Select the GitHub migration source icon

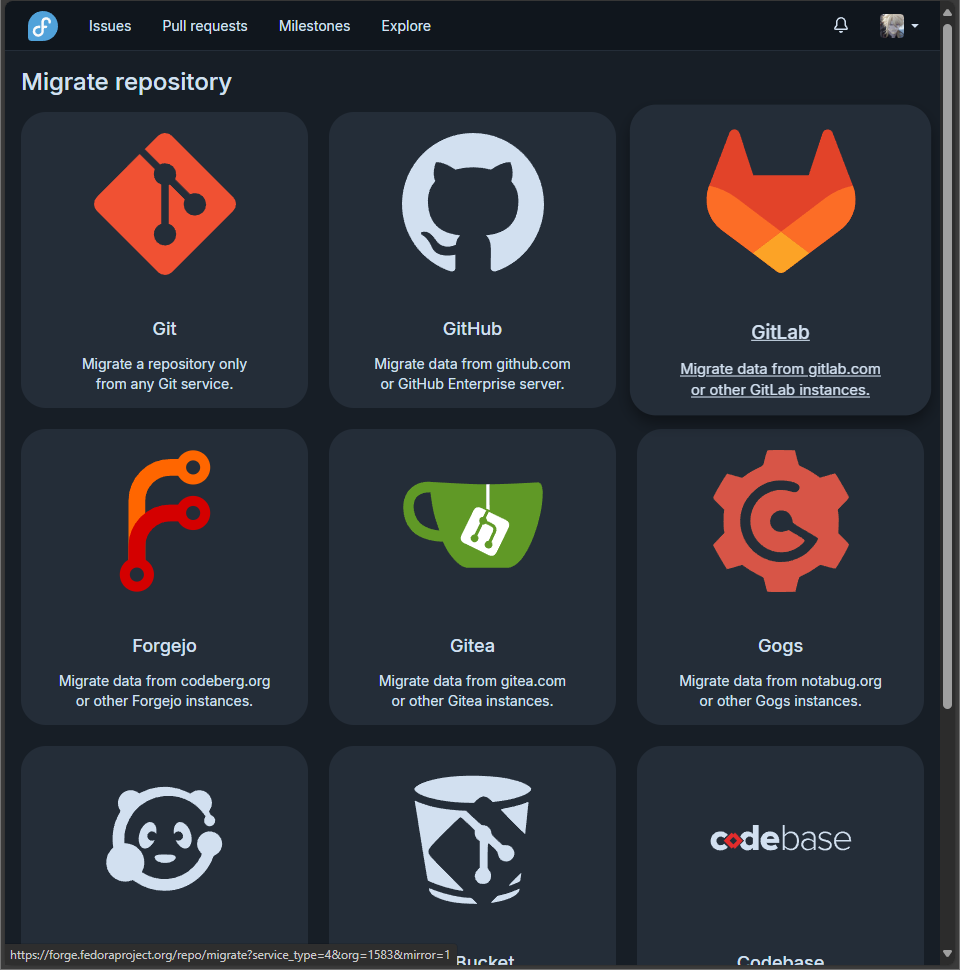click(472, 203)
